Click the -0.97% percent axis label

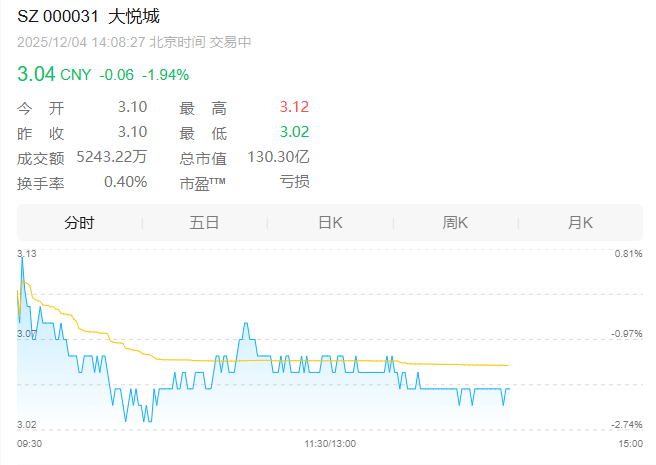point(627,334)
